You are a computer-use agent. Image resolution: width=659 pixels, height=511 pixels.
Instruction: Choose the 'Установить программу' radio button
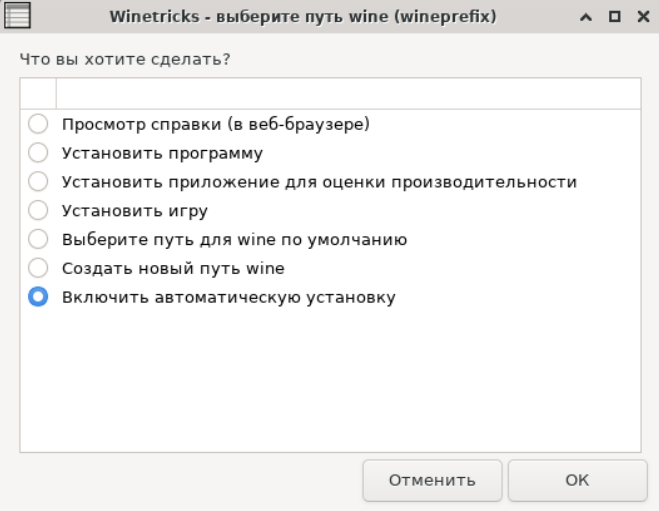coord(38,154)
